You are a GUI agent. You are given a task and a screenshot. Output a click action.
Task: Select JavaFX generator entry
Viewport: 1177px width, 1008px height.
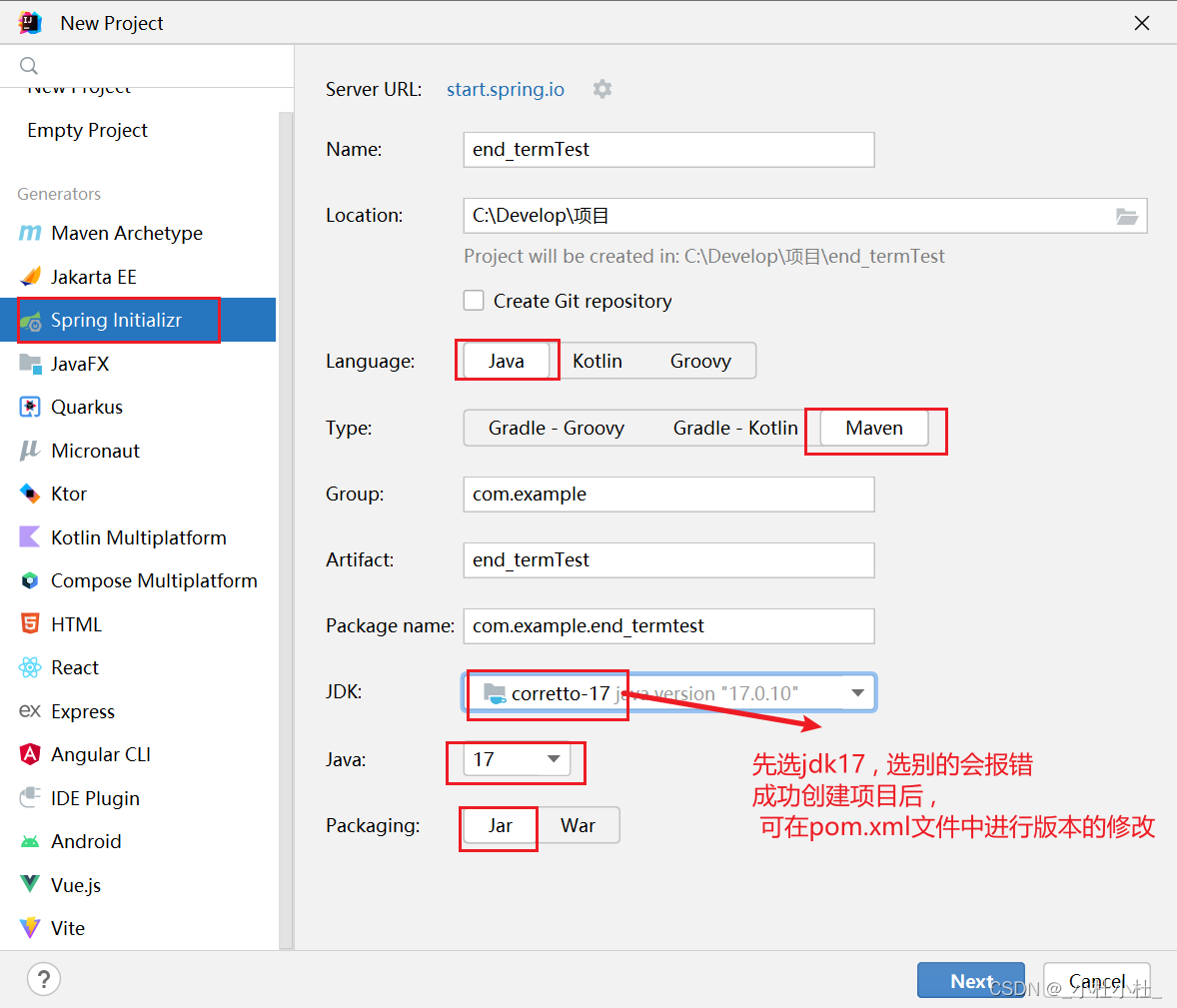[138, 364]
